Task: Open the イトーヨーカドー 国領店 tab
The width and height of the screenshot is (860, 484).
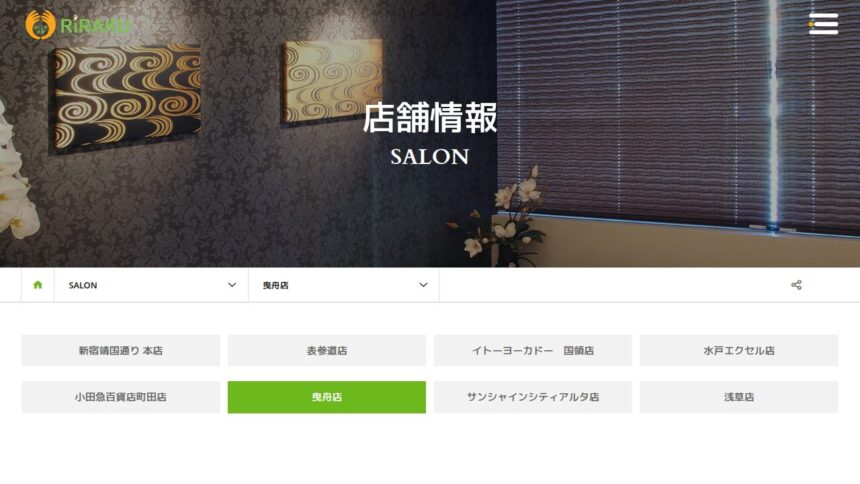Action: click(x=533, y=351)
